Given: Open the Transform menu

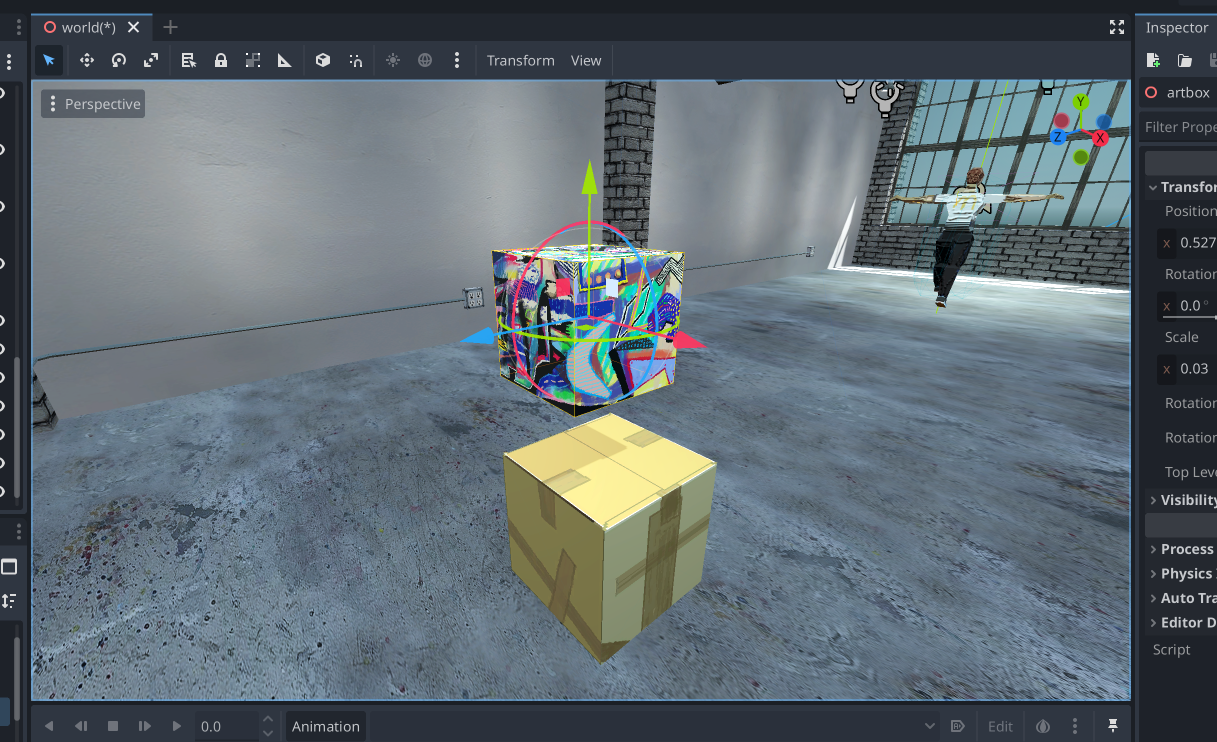Looking at the screenshot, I should click(520, 60).
